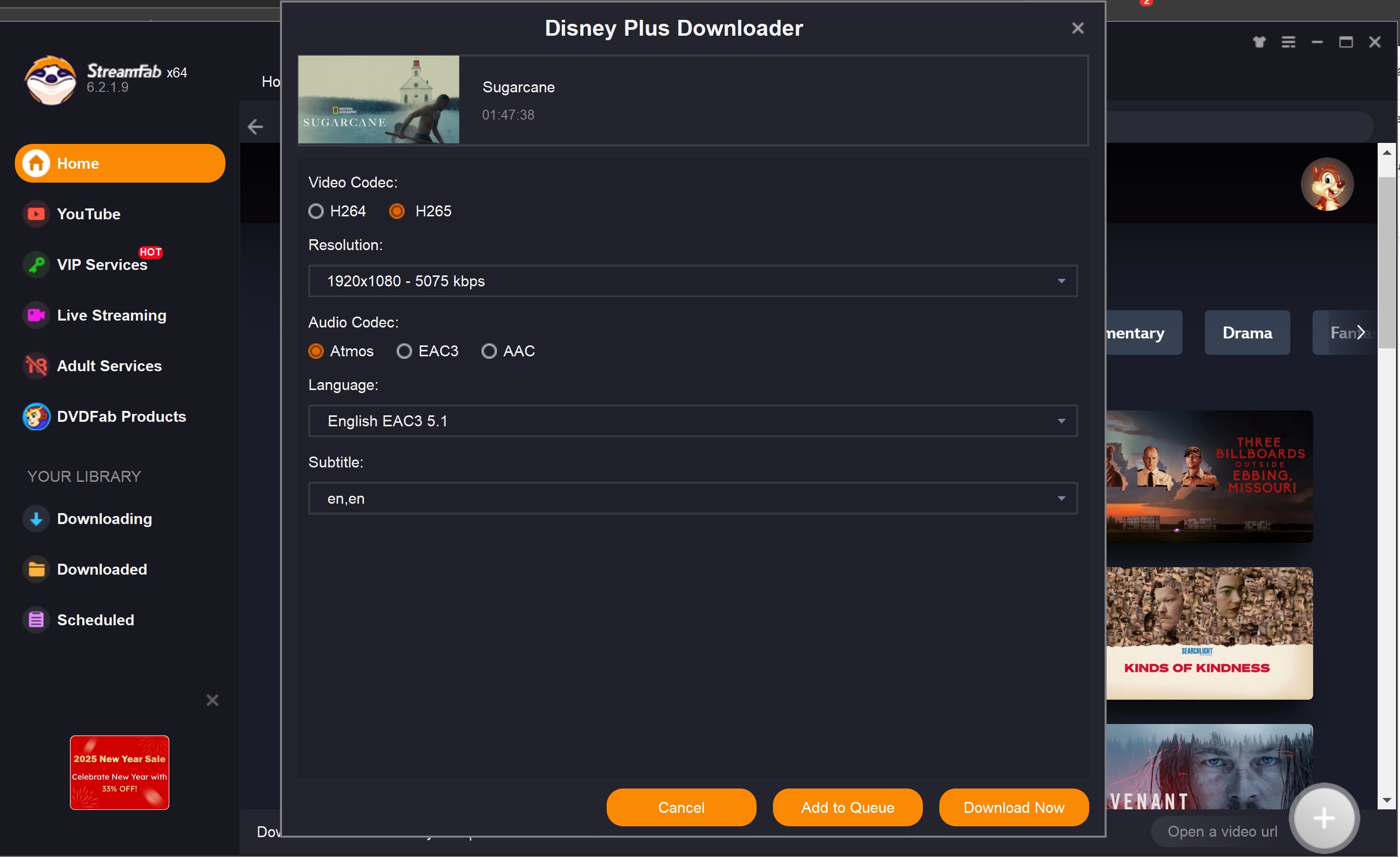Select H264 video codec option
1400x857 pixels.
[x=316, y=210]
